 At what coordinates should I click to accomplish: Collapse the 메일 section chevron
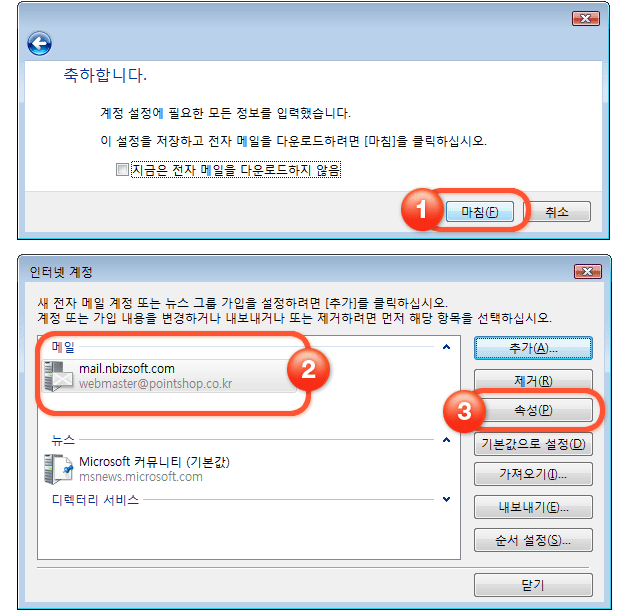click(446, 347)
